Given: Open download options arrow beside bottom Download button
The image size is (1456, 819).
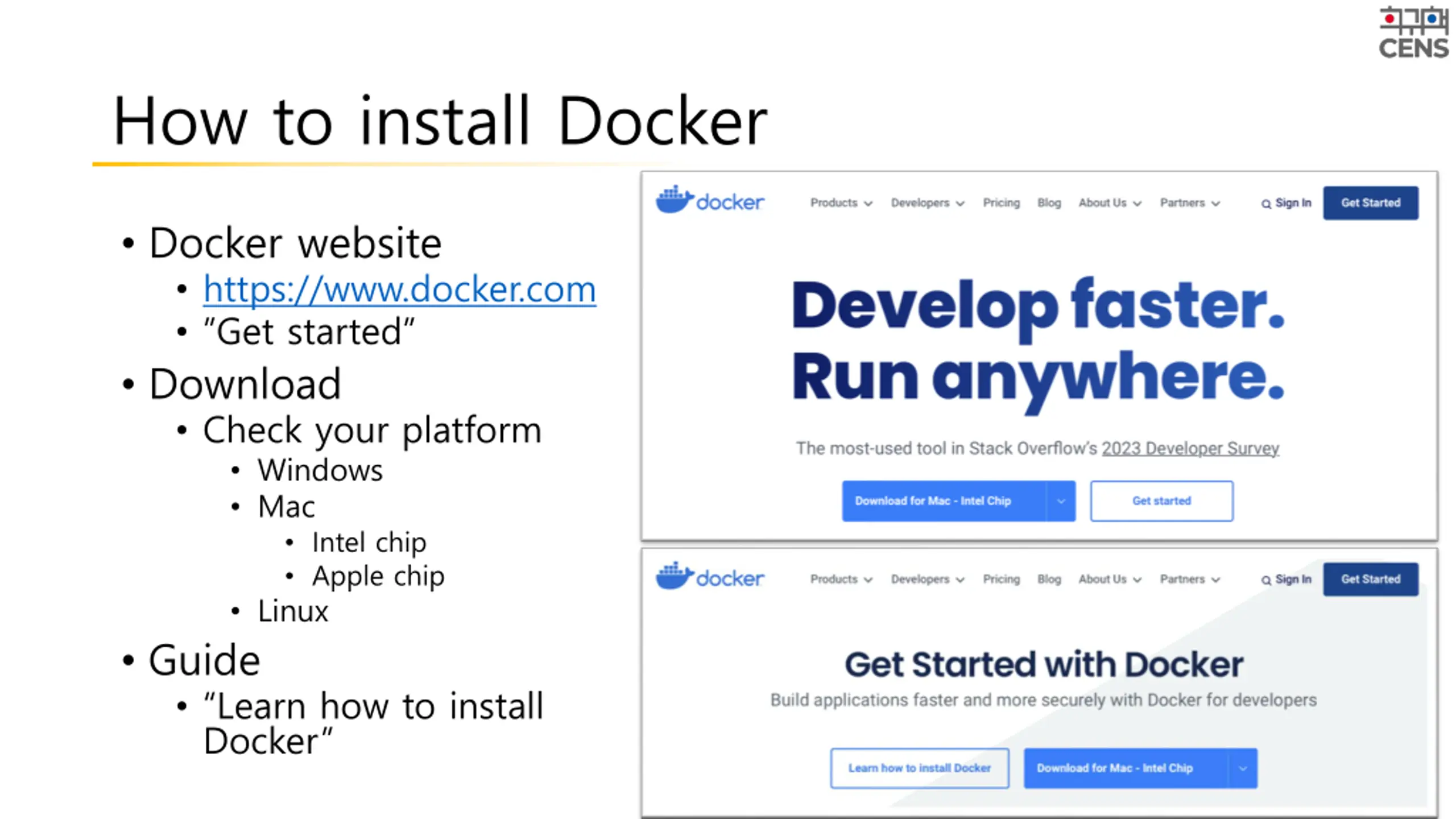Looking at the screenshot, I should pyautogui.click(x=1243, y=768).
